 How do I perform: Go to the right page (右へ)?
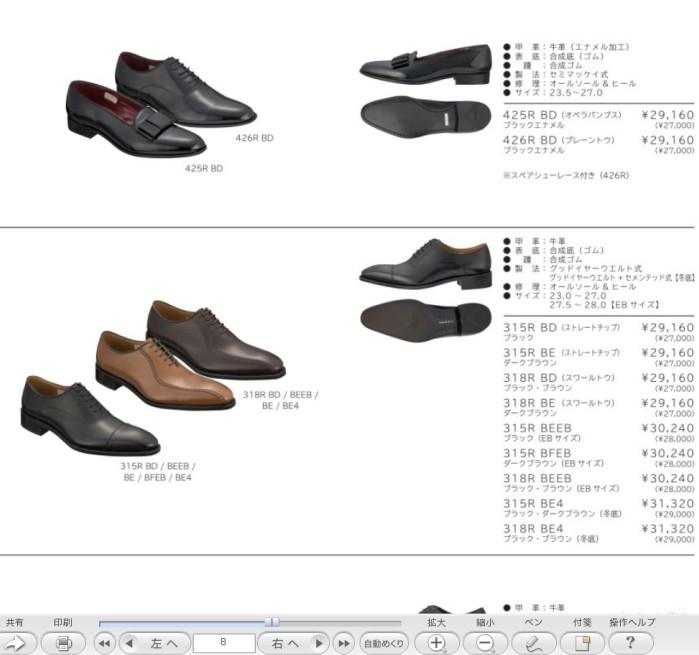(294, 643)
